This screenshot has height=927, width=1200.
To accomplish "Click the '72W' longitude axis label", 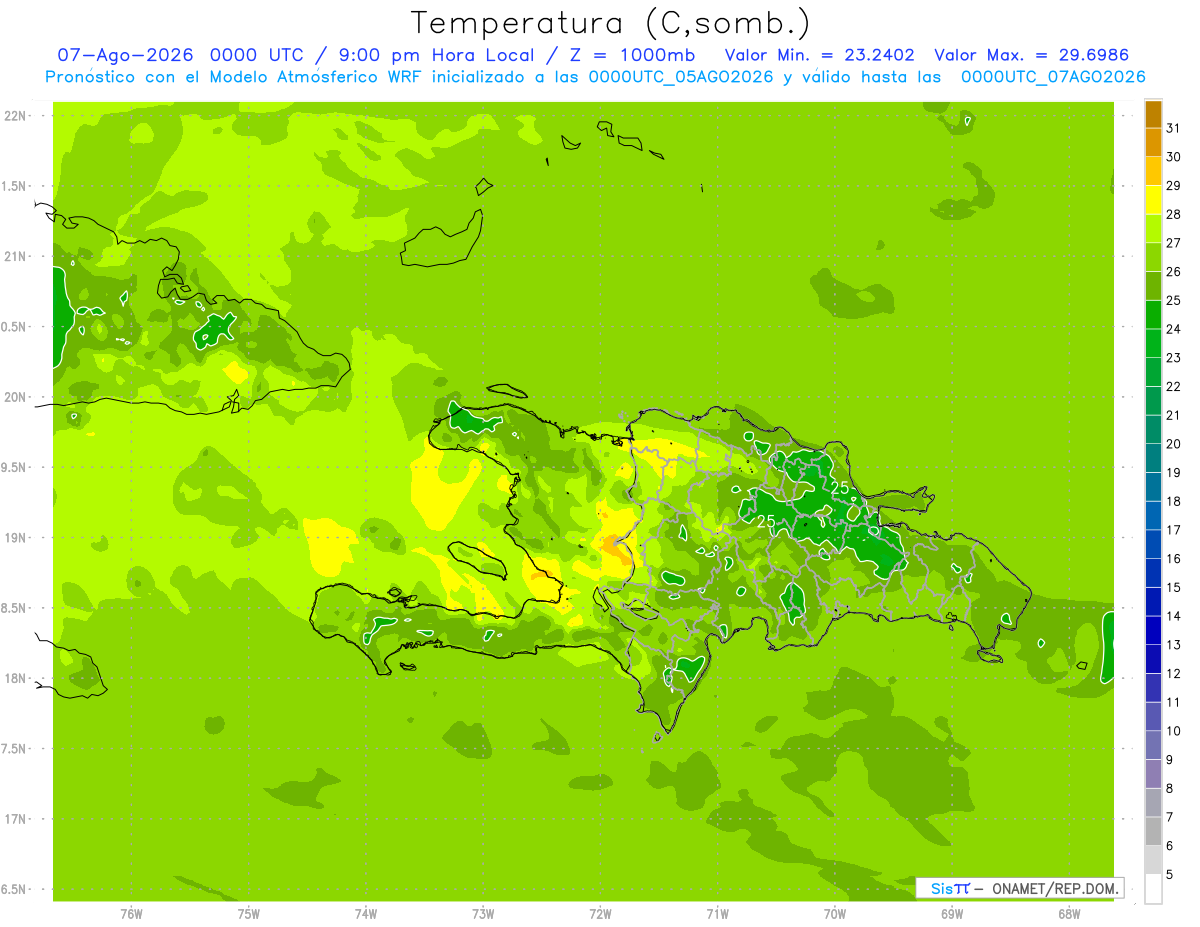I will pyautogui.click(x=600, y=914).
